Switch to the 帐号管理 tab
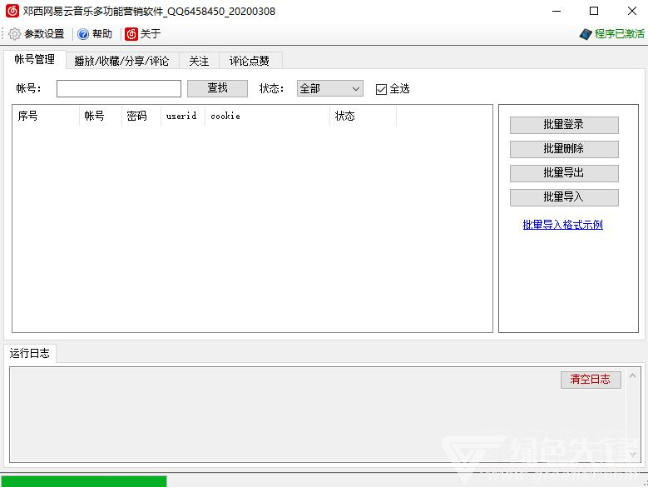The width and height of the screenshot is (649, 489). click(x=35, y=60)
